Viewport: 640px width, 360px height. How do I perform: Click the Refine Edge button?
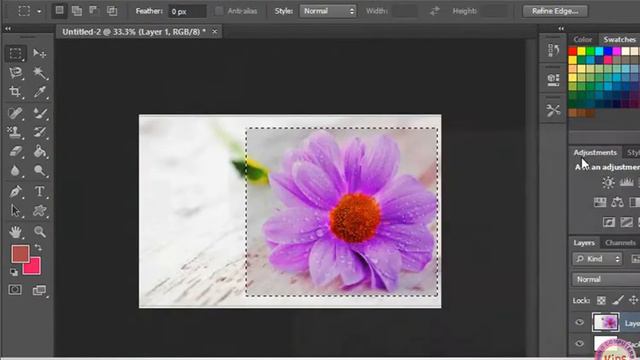click(x=555, y=11)
